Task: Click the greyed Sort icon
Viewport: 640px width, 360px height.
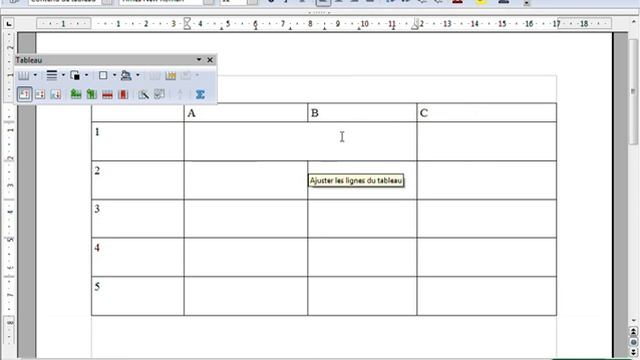Action: tap(180, 95)
